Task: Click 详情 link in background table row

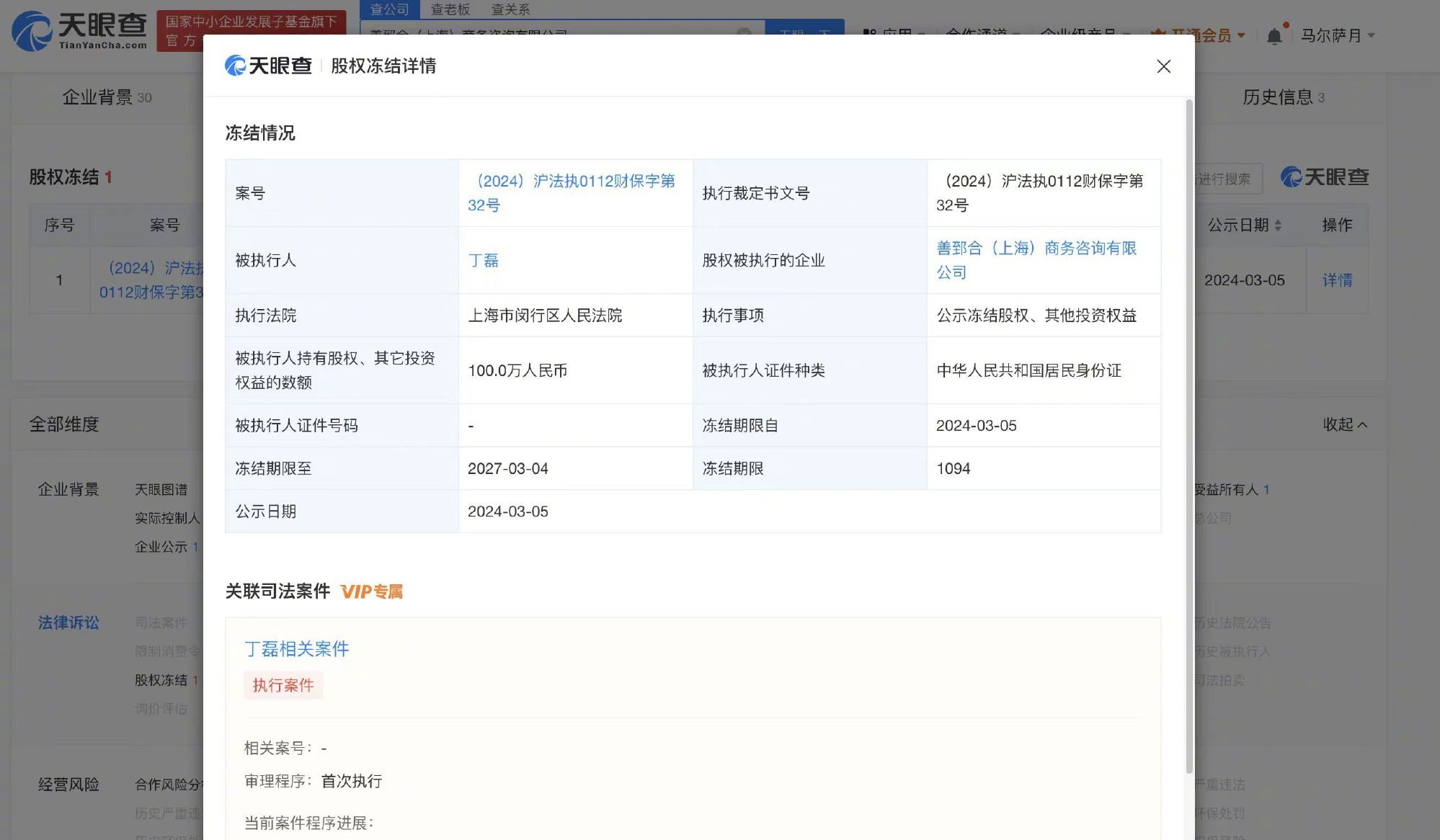Action: pos(1337,280)
